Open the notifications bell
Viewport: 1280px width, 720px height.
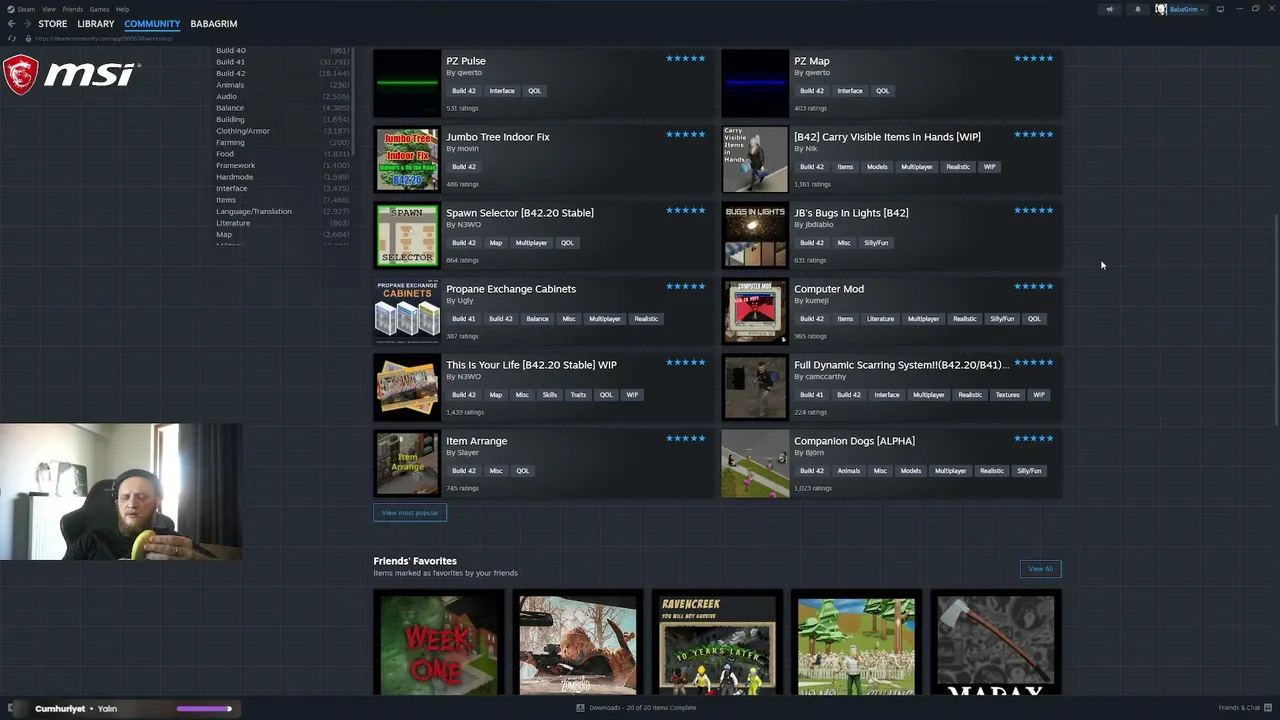click(x=1137, y=9)
